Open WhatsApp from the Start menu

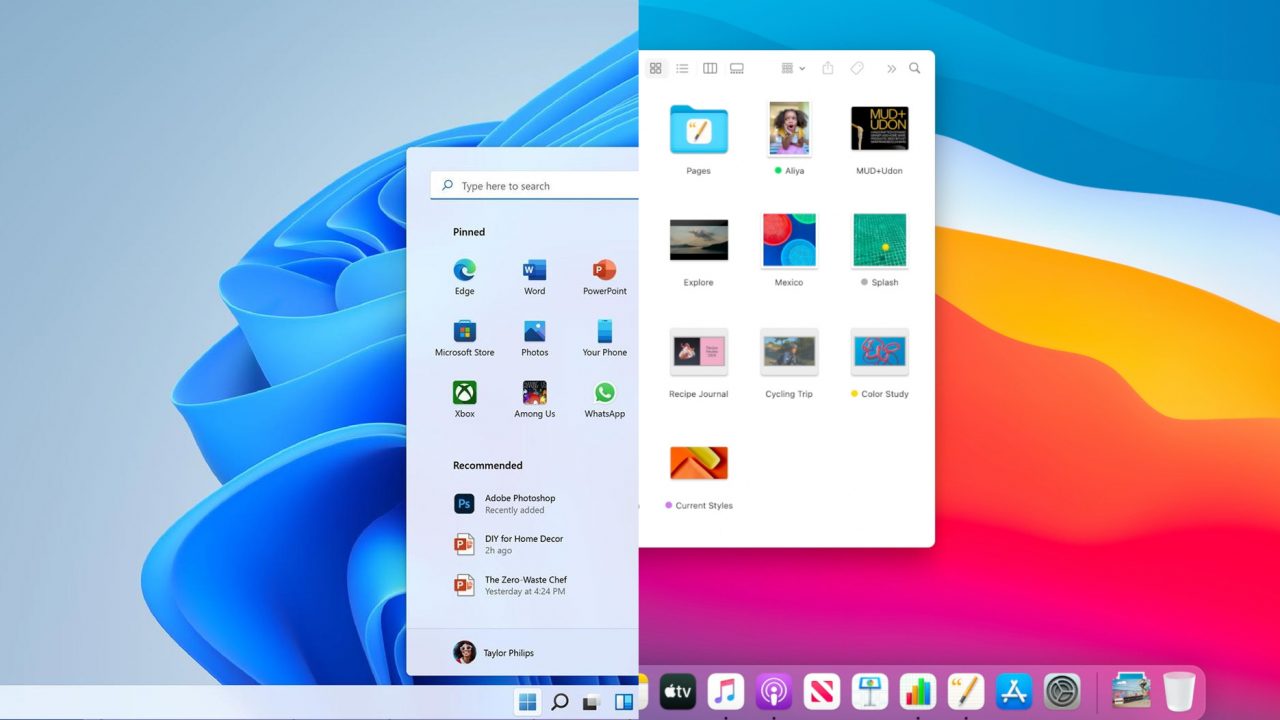[604, 393]
